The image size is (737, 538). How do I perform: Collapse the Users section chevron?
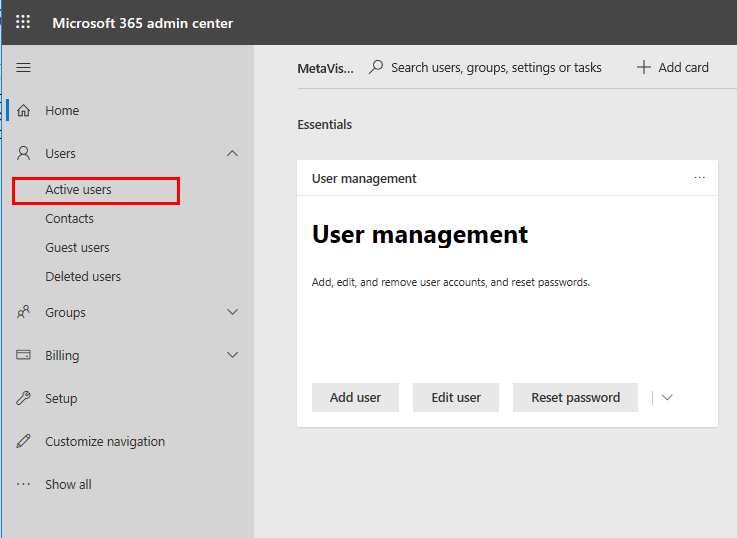click(233, 154)
